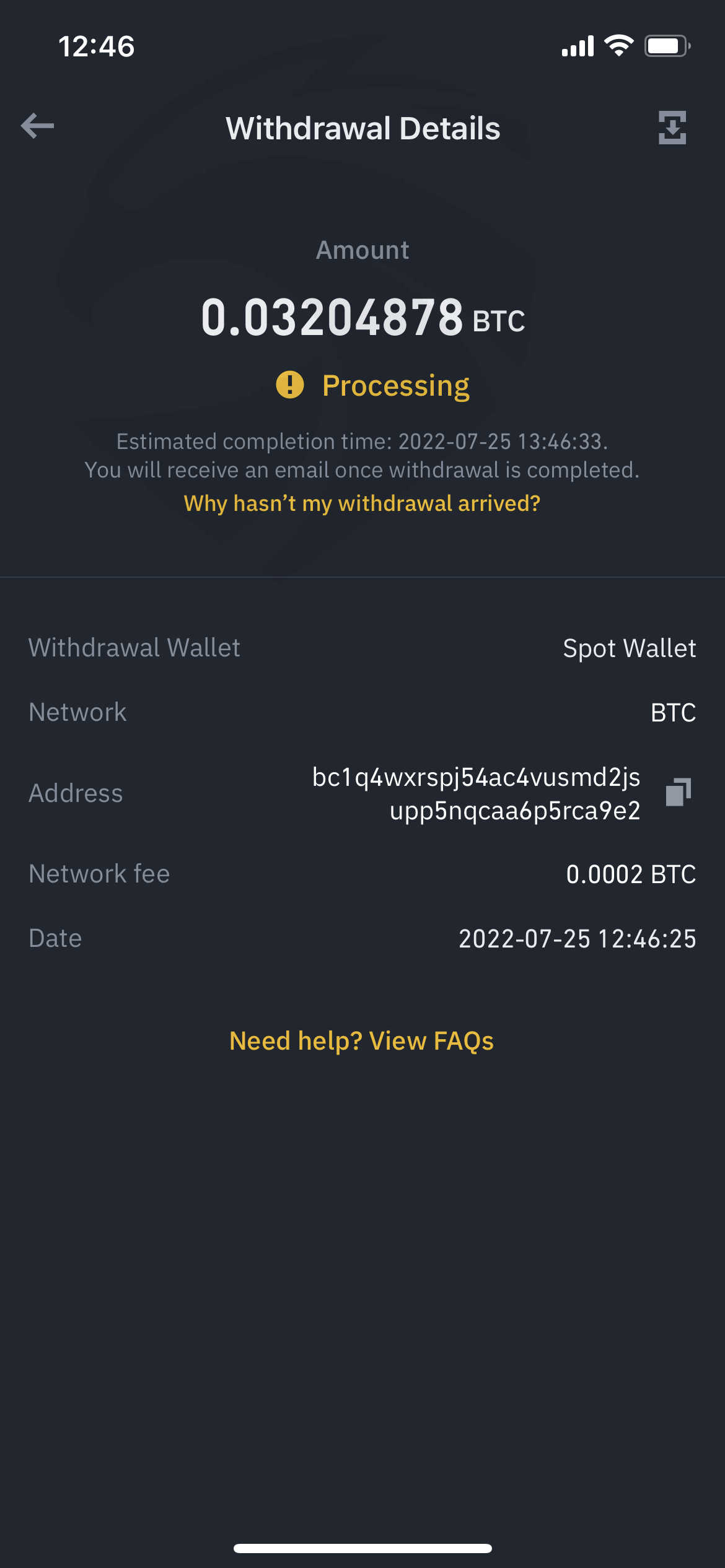
Task: Tap the BTC network value
Action: point(673,713)
